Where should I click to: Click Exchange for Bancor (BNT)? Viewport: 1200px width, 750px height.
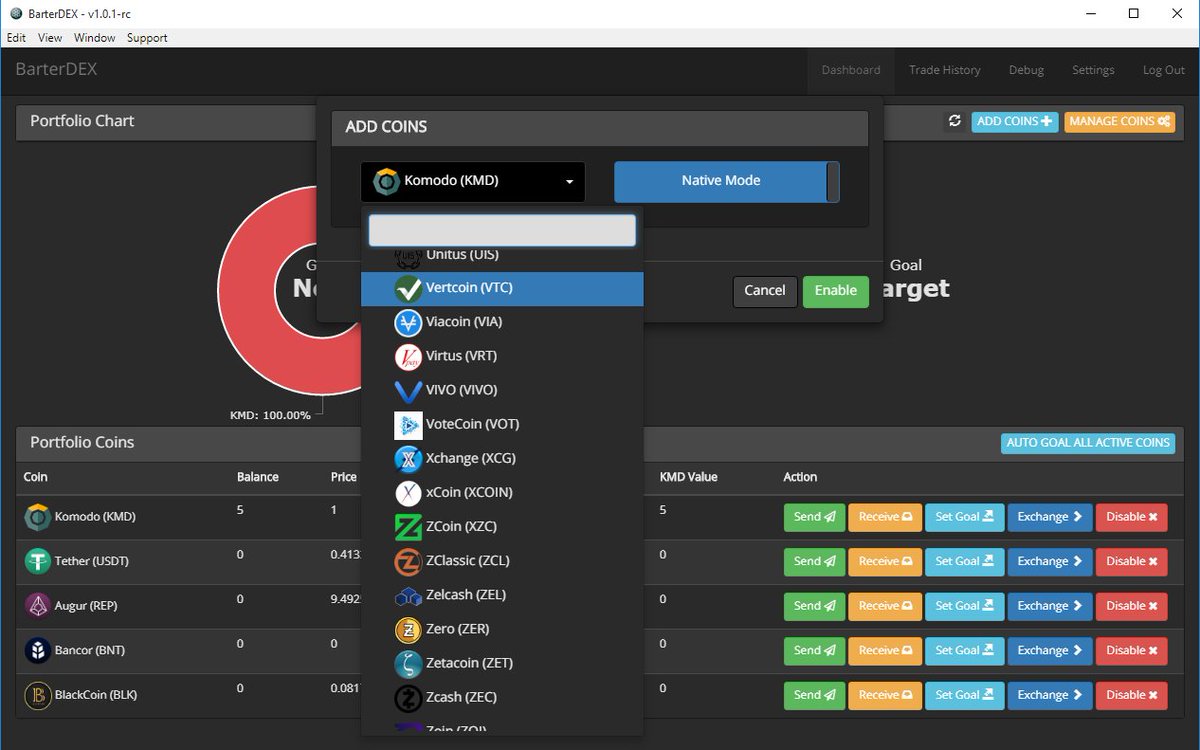1050,651
